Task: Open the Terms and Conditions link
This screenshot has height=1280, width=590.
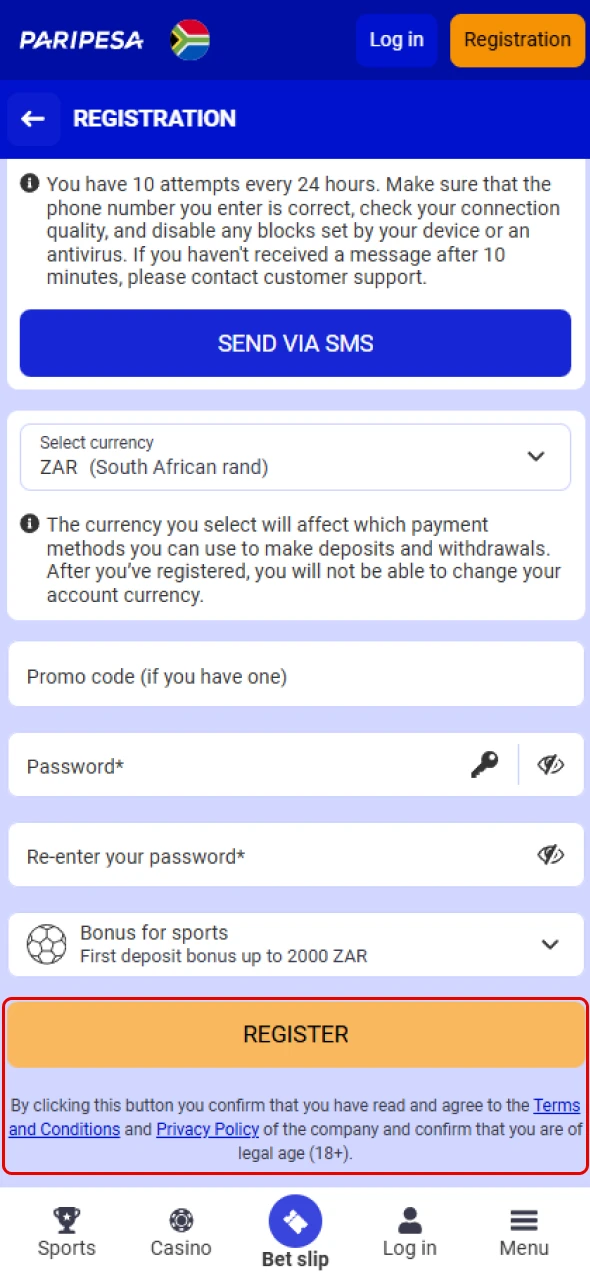Action: 556,1105
